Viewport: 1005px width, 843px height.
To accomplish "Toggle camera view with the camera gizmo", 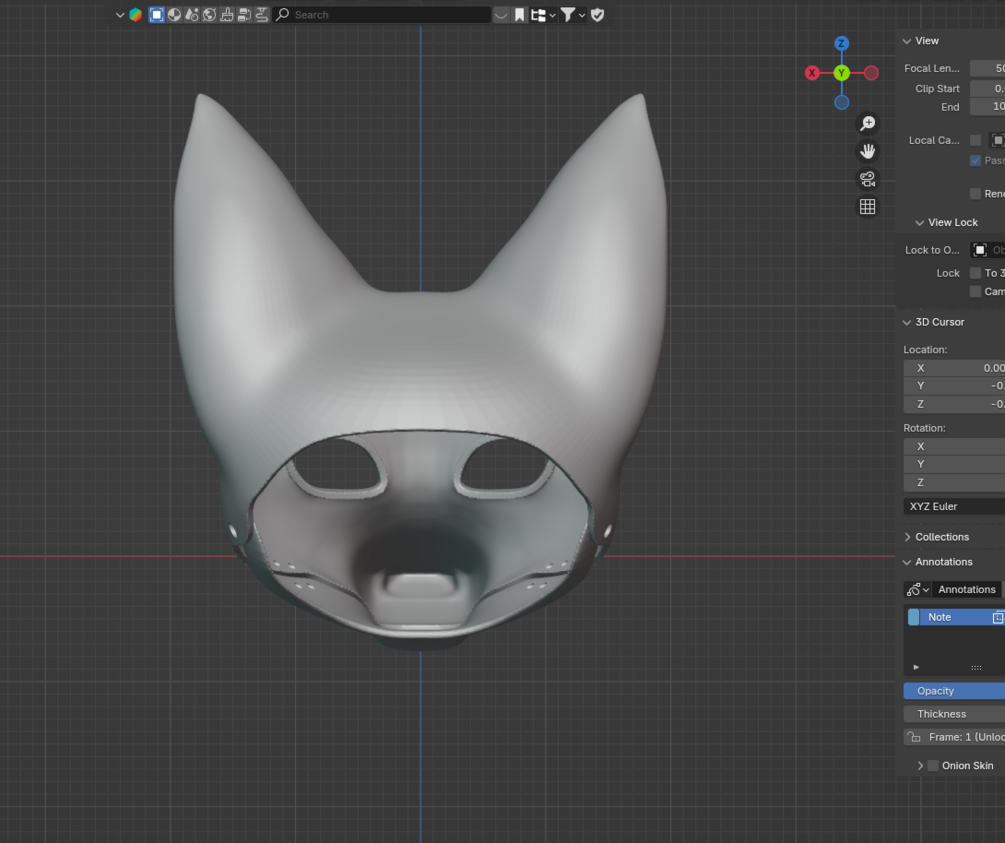I will coord(867,179).
